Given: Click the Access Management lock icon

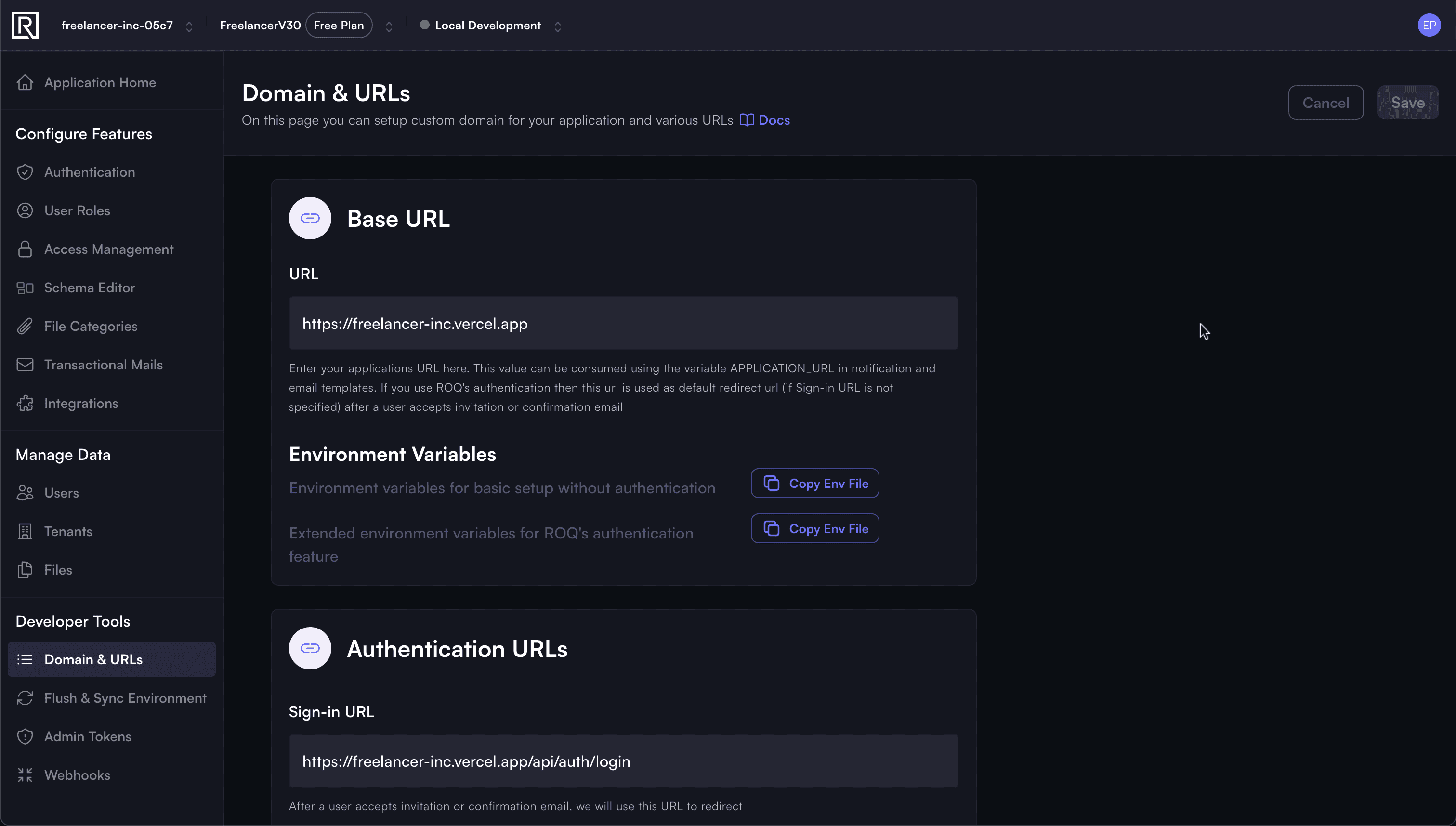Looking at the screenshot, I should [x=25, y=249].
